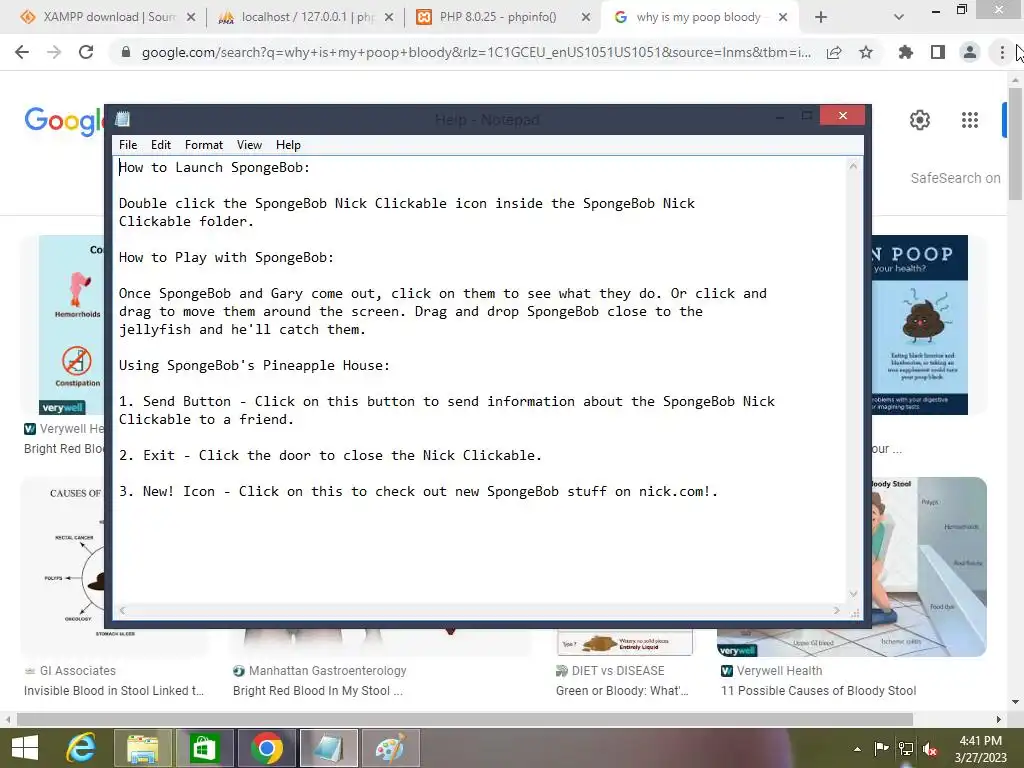The height and width of the screenshot is (768, 1024).
Task: Close the phpinfo tab
Action: [x=586, y=18]
